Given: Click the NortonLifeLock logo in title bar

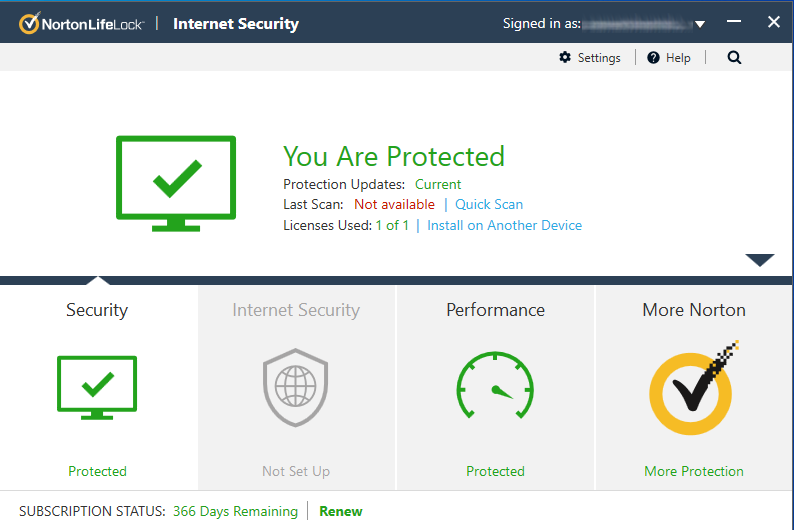Looking at the screenshot, I should (x=83, y=23).
